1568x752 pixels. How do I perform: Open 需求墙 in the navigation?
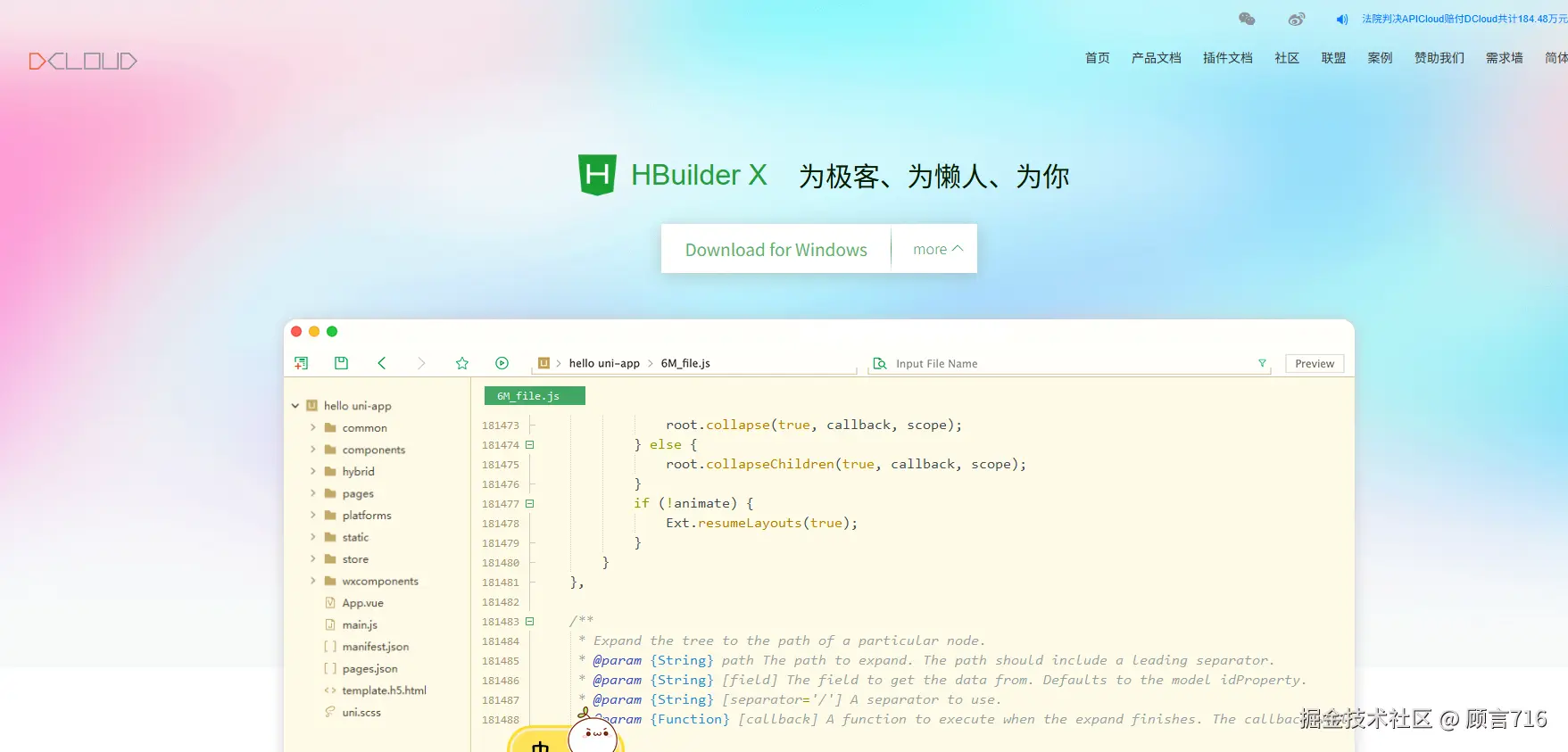pos(1505,58)
